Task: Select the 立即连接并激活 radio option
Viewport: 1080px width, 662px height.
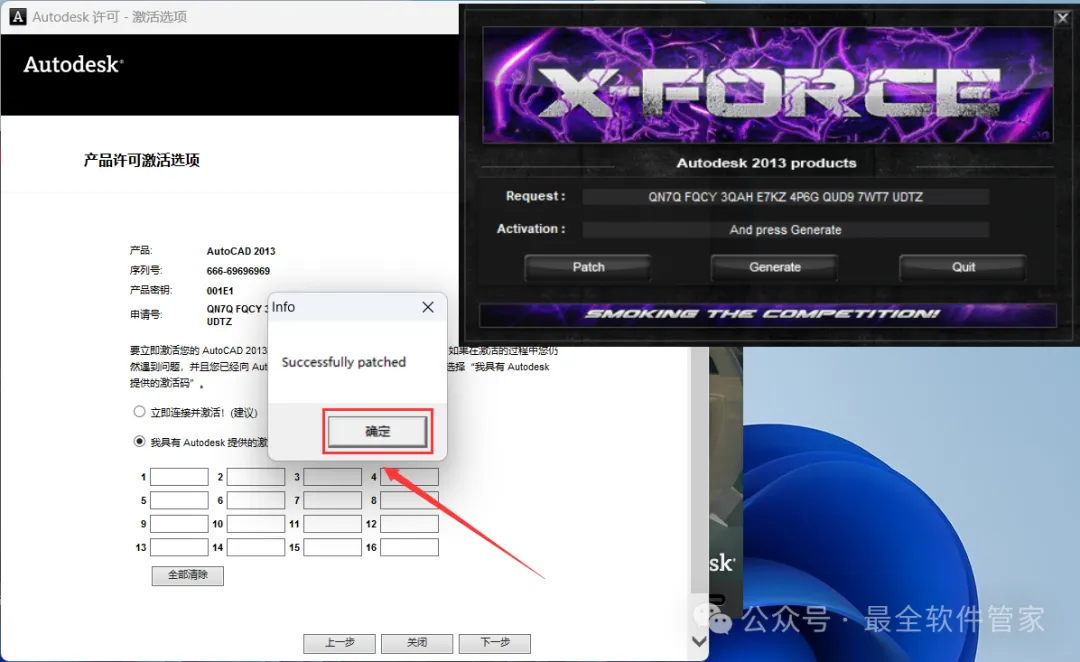Action: click(139, 412)
